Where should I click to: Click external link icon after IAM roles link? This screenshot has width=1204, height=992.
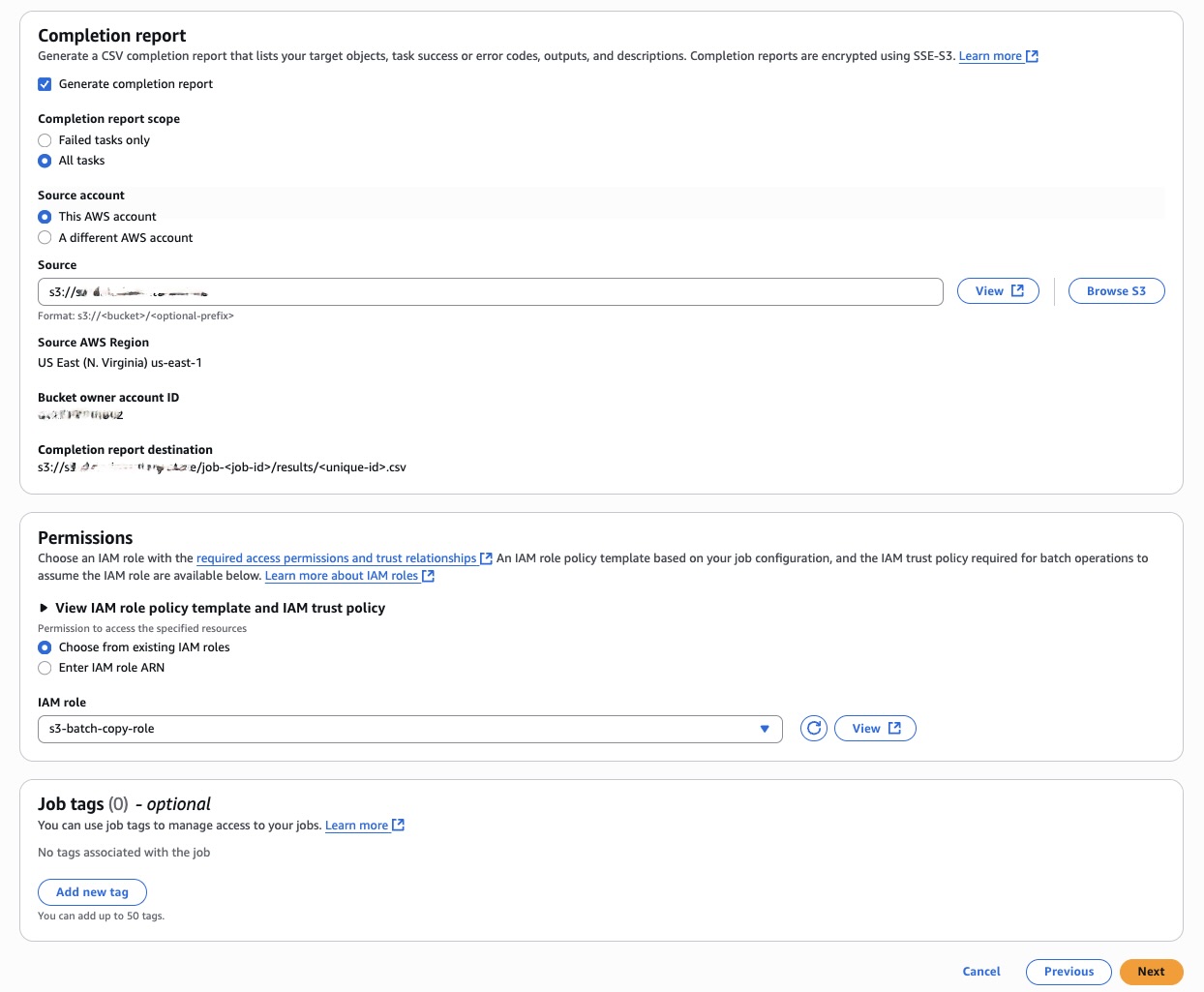[429, 576]
